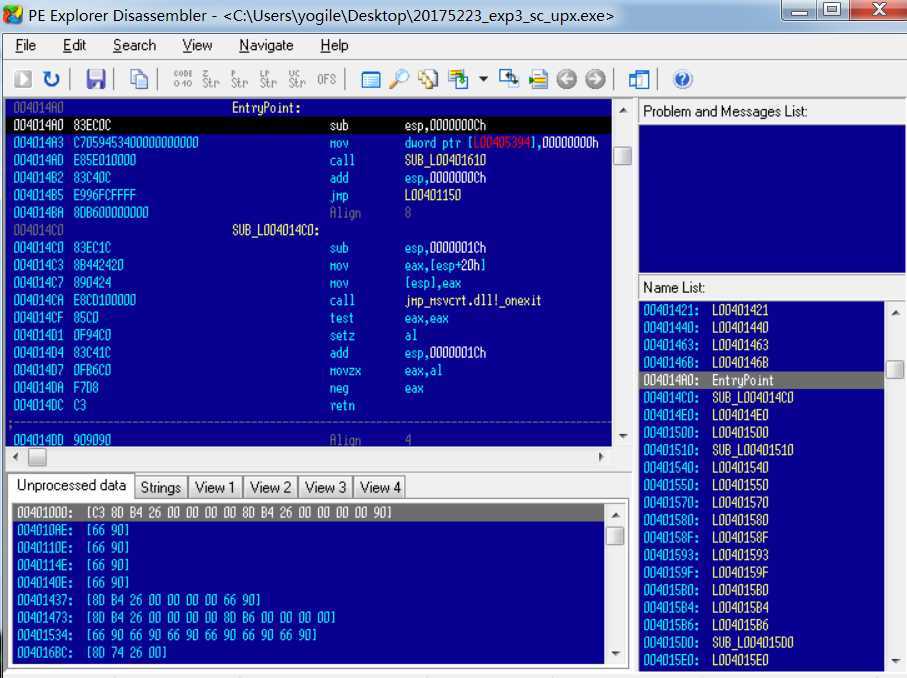Click the navigate back arrow icon
The width and height of the screenshot is (907, 678).
(x=567, y=79)
